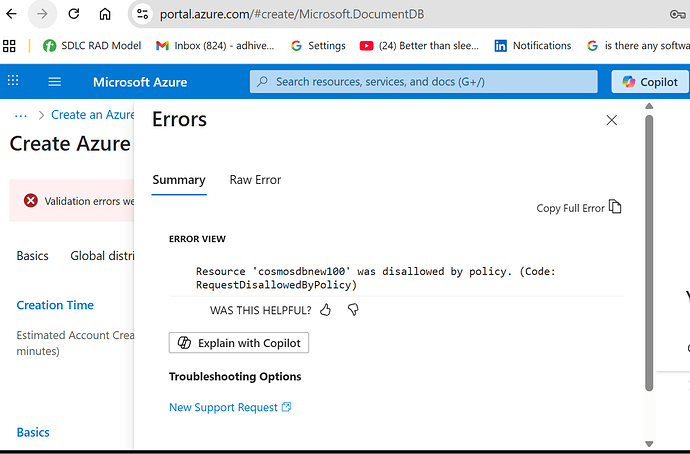Expand the breadcrumb ellipsis menu

21,116
